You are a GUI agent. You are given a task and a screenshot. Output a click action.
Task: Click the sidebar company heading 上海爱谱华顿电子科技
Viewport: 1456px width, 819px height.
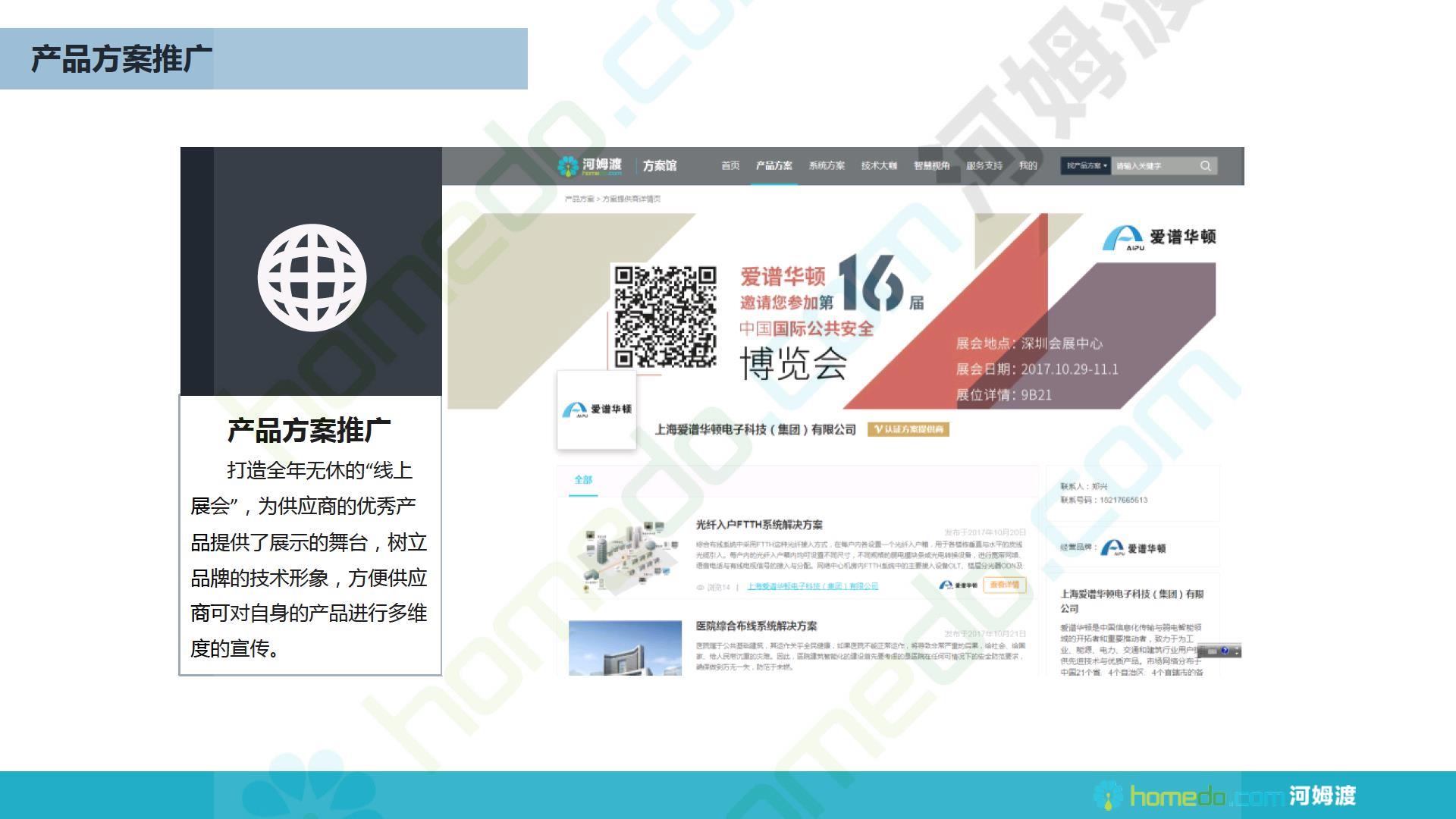click(x=1131, y=601)
